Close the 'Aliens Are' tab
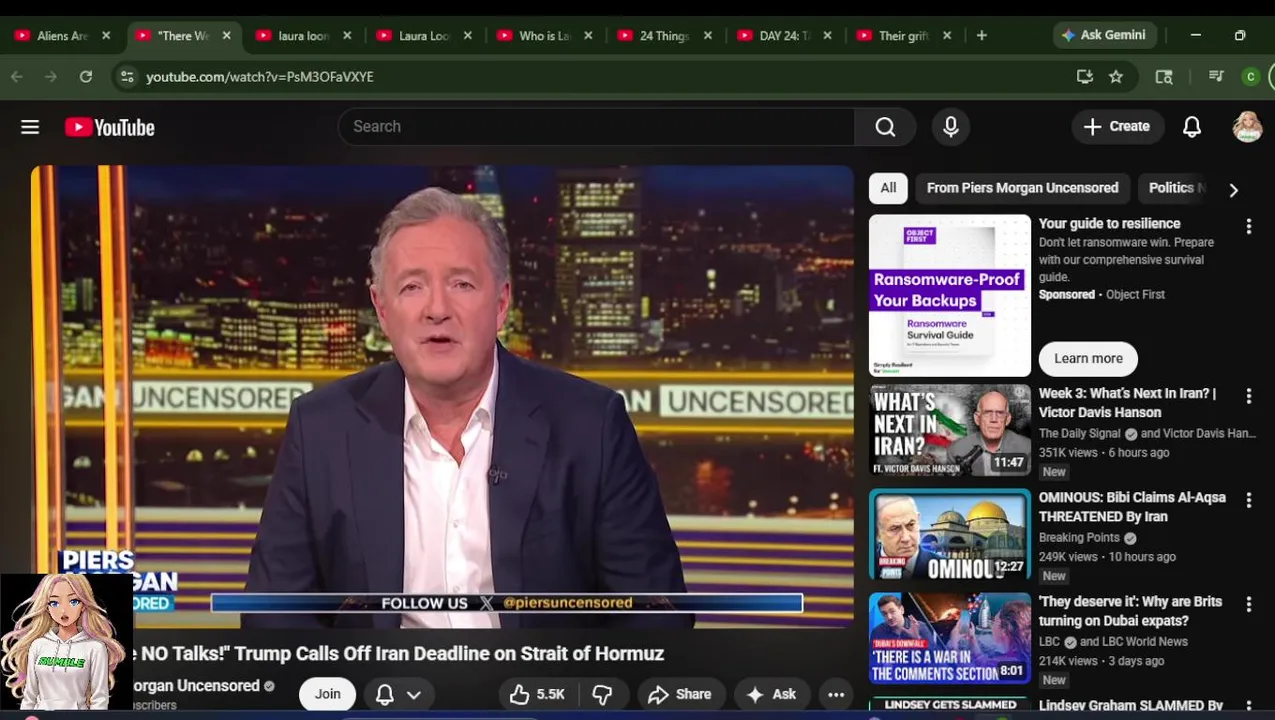The width and height of the screenshot is (1275, 720). pyautogui.click(x=106, y=35)
